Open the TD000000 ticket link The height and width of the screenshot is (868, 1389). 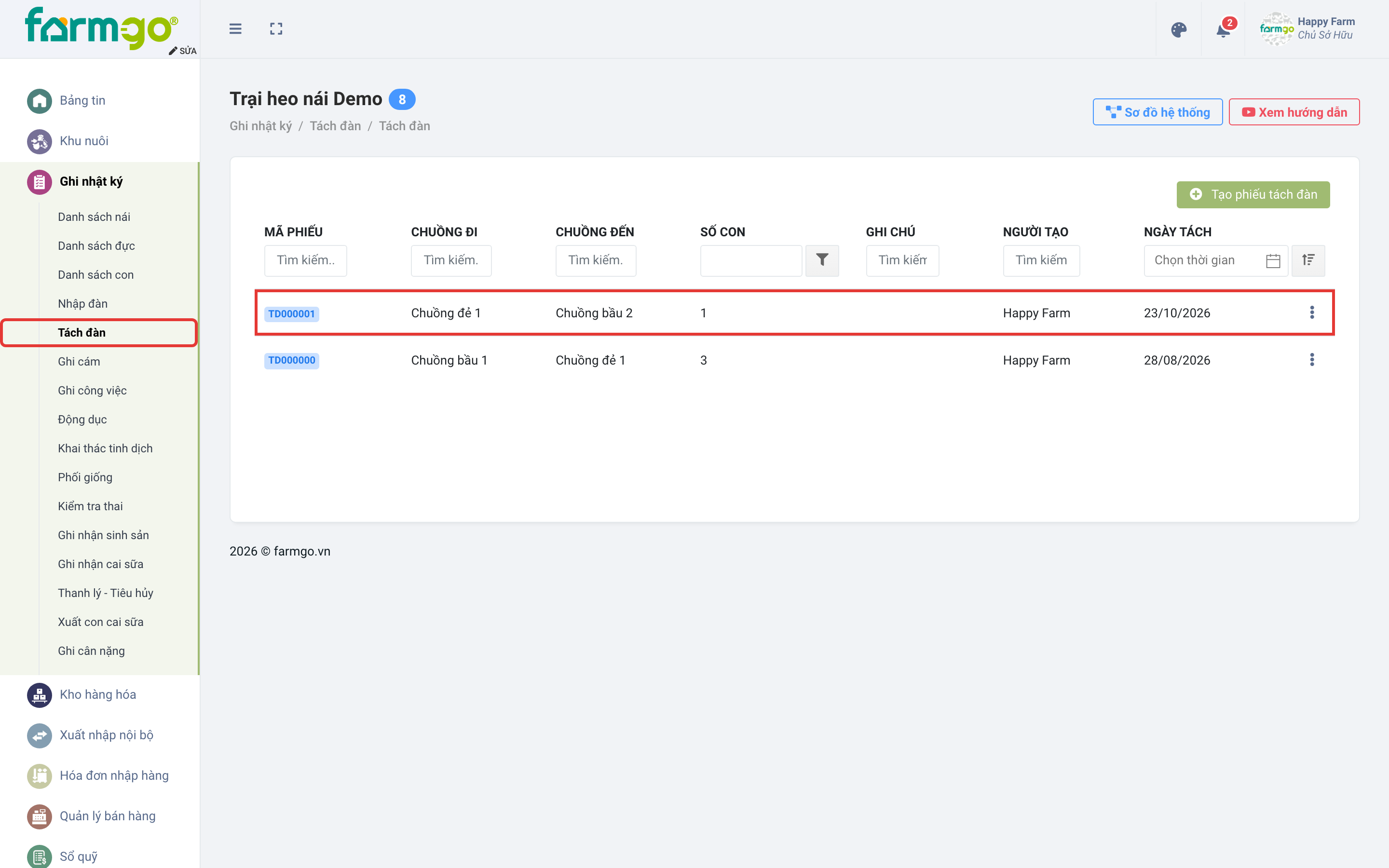coord(292,361)
